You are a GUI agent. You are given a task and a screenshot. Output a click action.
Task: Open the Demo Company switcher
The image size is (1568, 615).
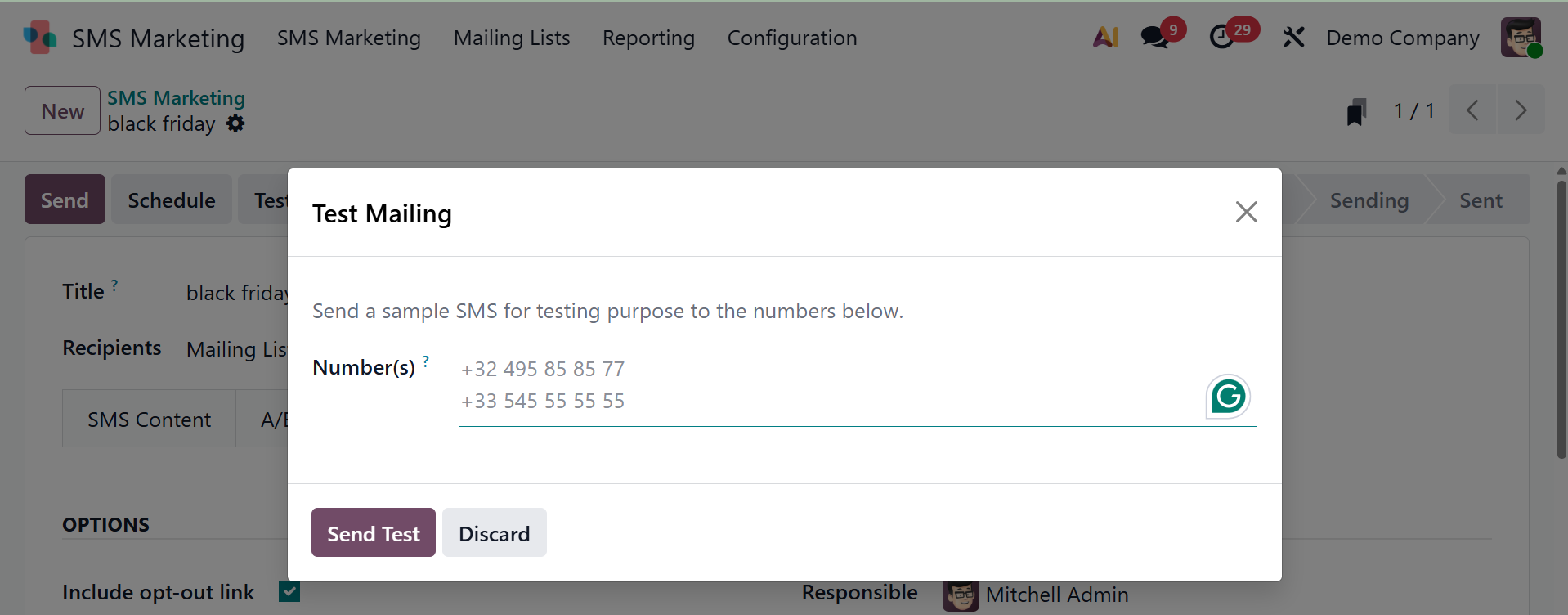point(1402,38)
